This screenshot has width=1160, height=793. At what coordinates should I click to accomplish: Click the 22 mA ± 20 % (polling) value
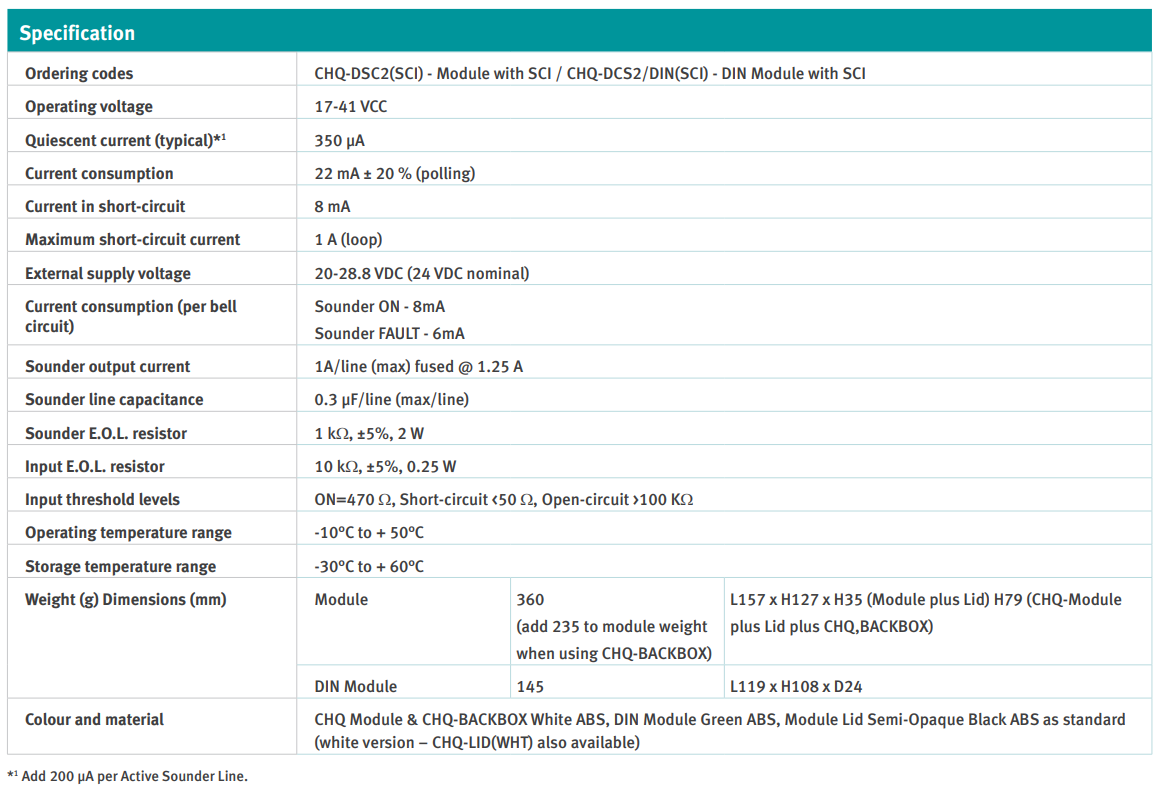click(394, 173)
